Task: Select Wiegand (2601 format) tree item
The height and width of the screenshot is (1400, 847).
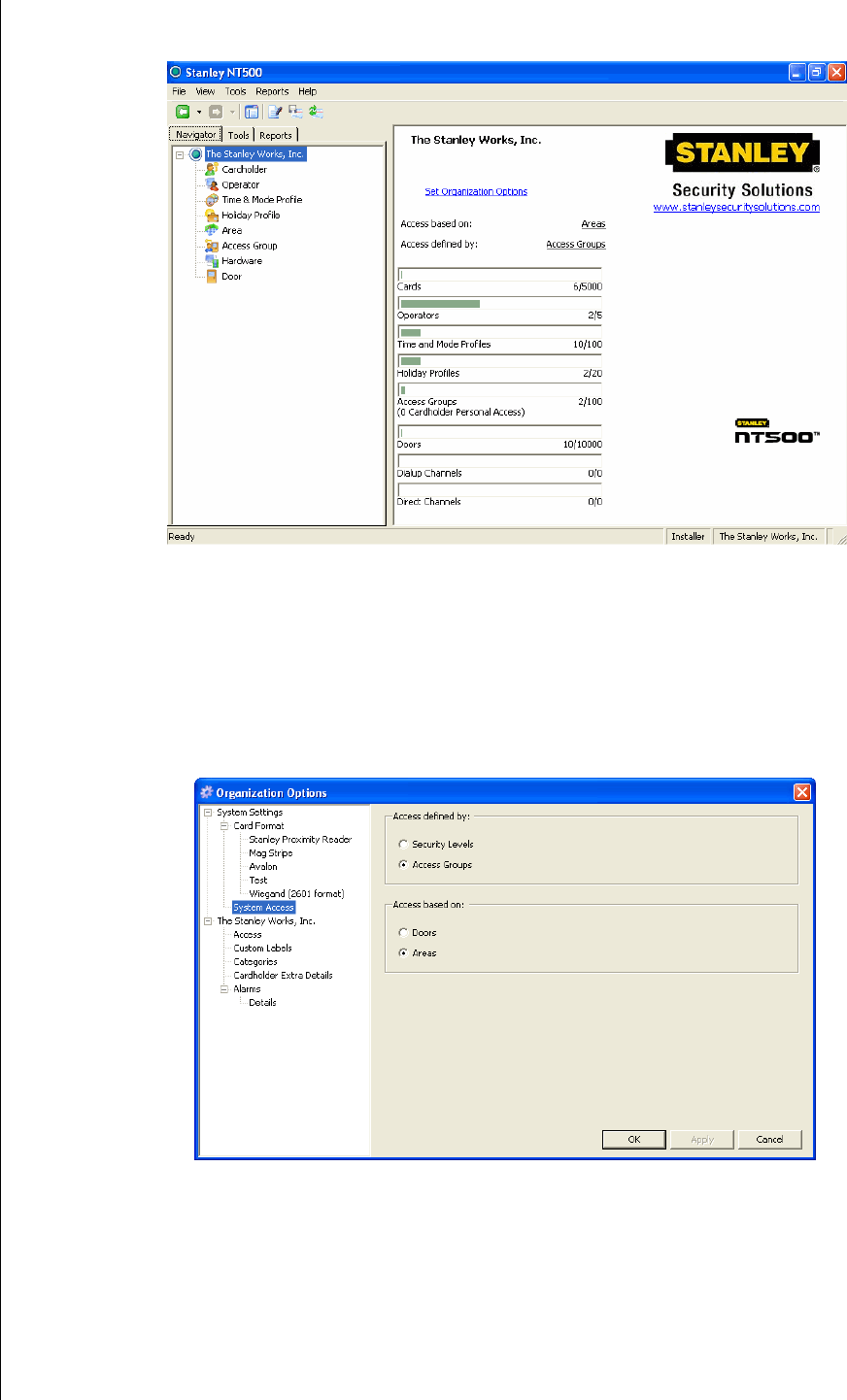Action: pyautogui.click(x=296, y=894)
